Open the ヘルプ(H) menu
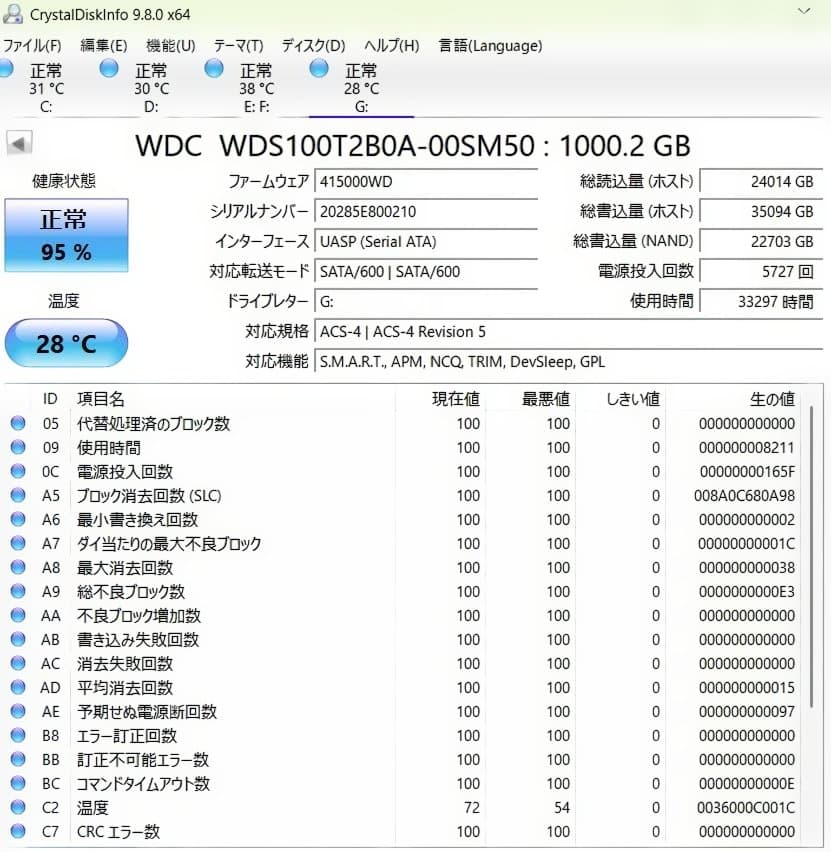 [391, 46]
